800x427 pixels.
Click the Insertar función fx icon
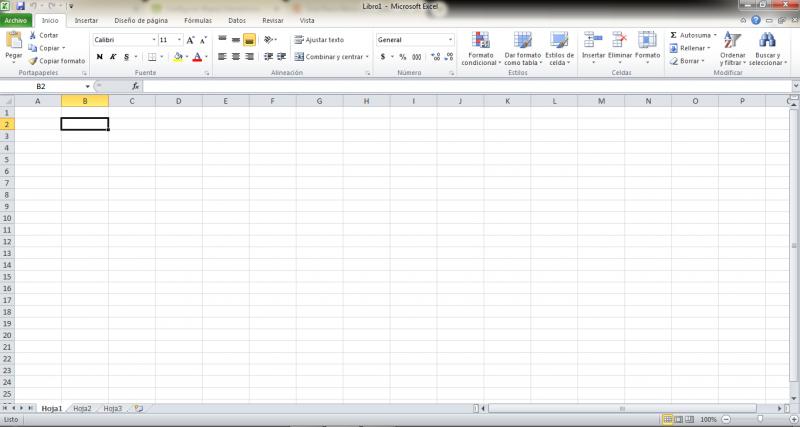(135, 87)
